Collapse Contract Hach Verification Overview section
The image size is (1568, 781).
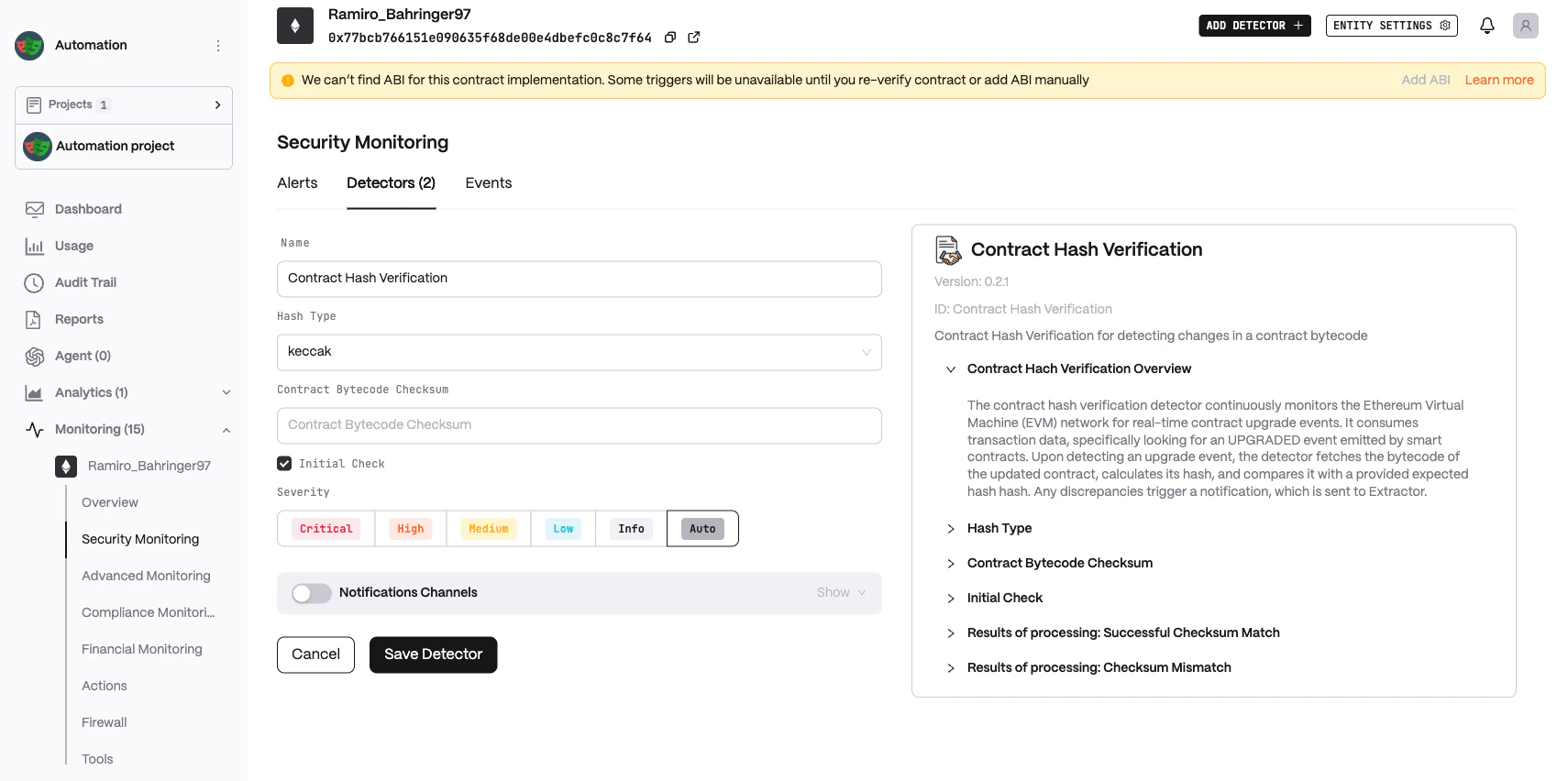951,369
